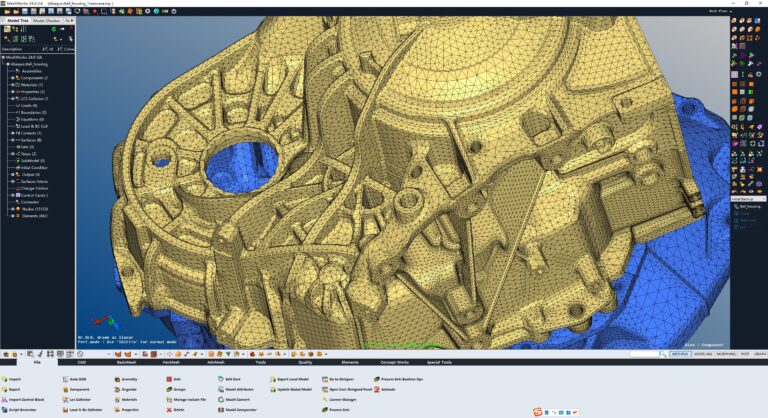
Task: Open Process Sets Boolean Ops
Action: click(398, 379)
